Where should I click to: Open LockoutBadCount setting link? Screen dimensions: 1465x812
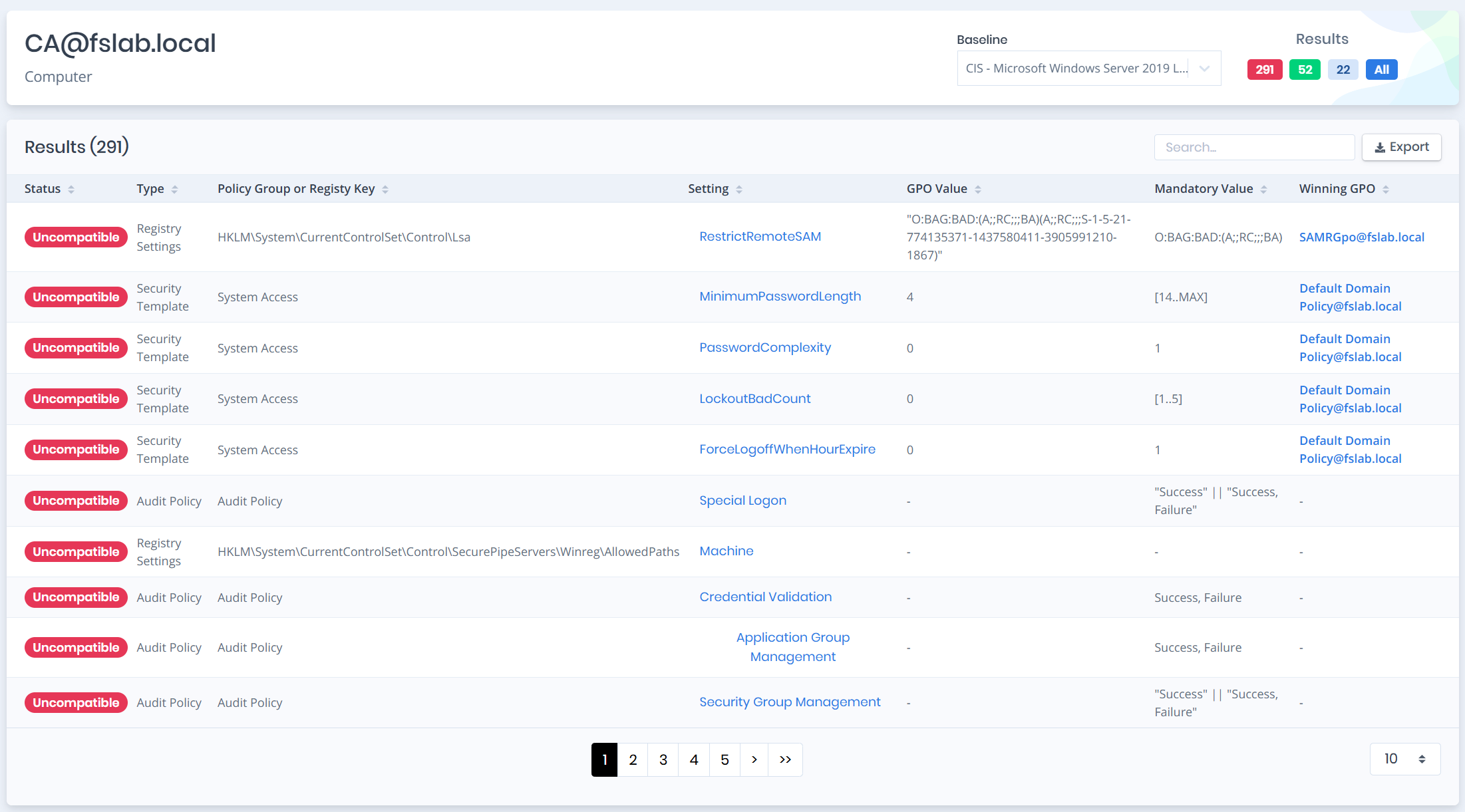click(754, 399)
